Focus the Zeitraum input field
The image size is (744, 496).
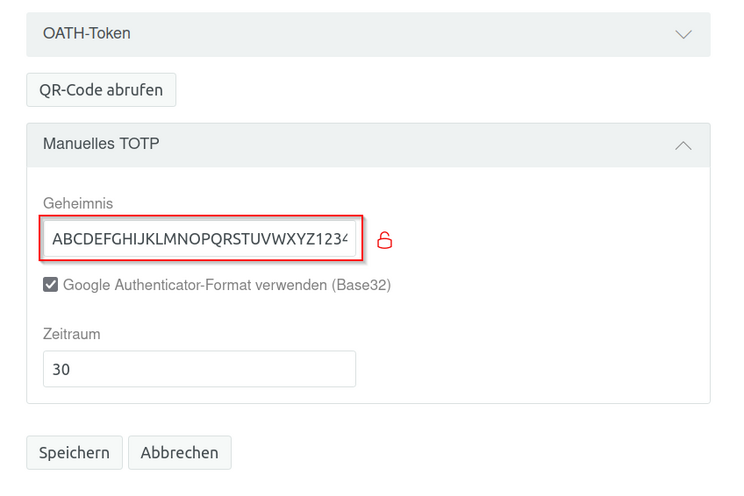[x=200, y=369]
